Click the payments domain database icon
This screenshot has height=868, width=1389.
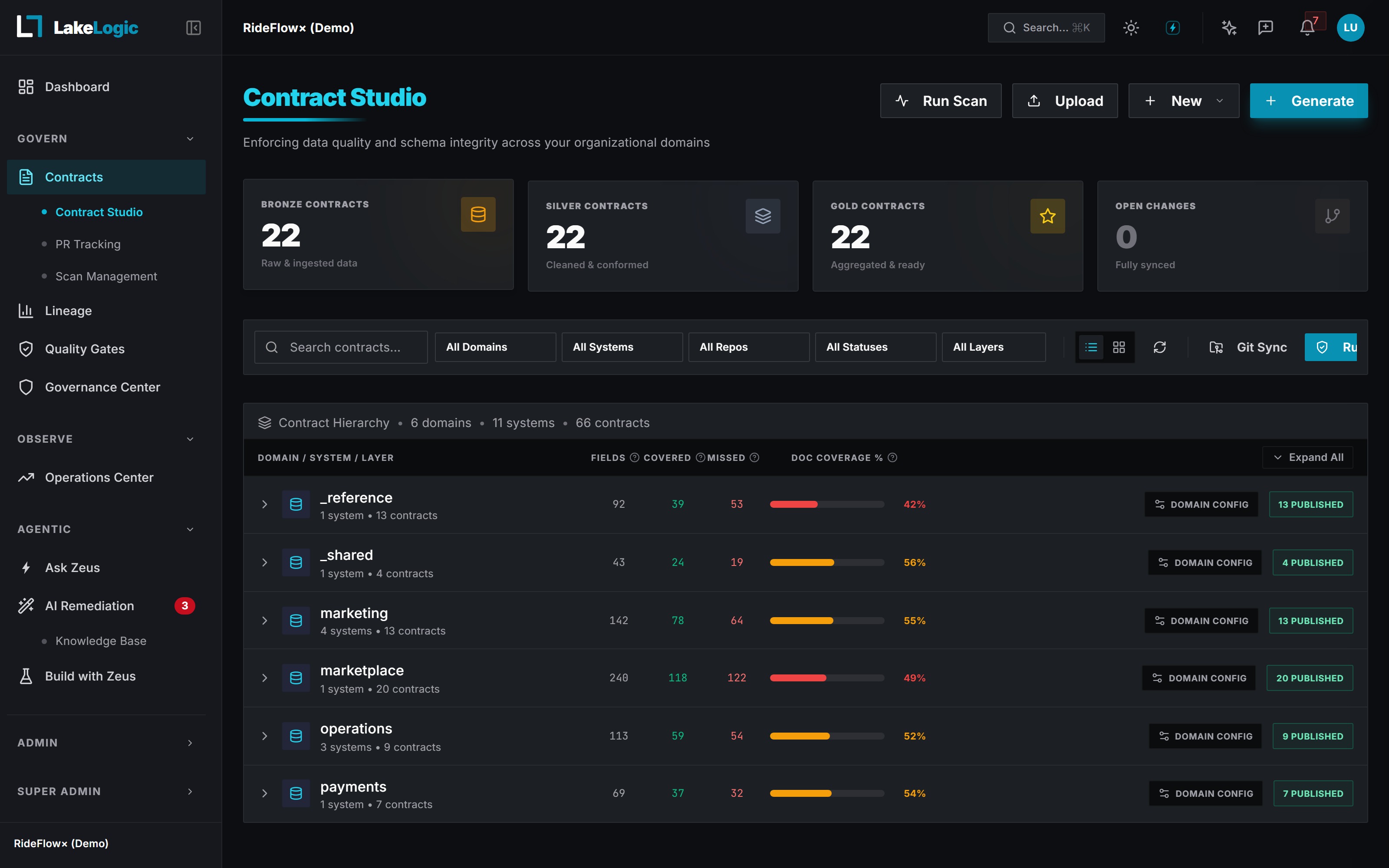point(296,793)
